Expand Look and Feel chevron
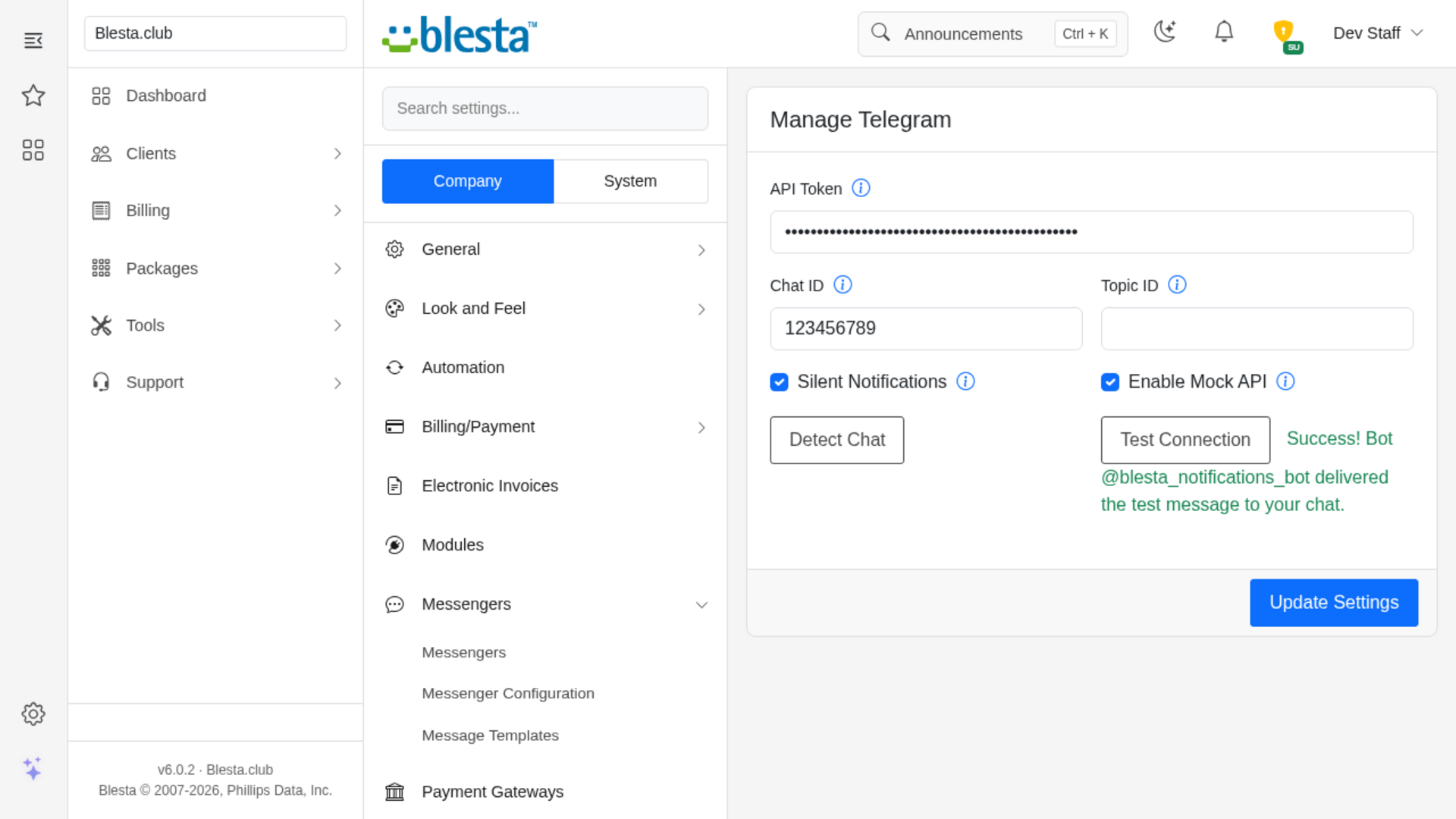This screenshot has width=1456, height=819. (701, 309)
